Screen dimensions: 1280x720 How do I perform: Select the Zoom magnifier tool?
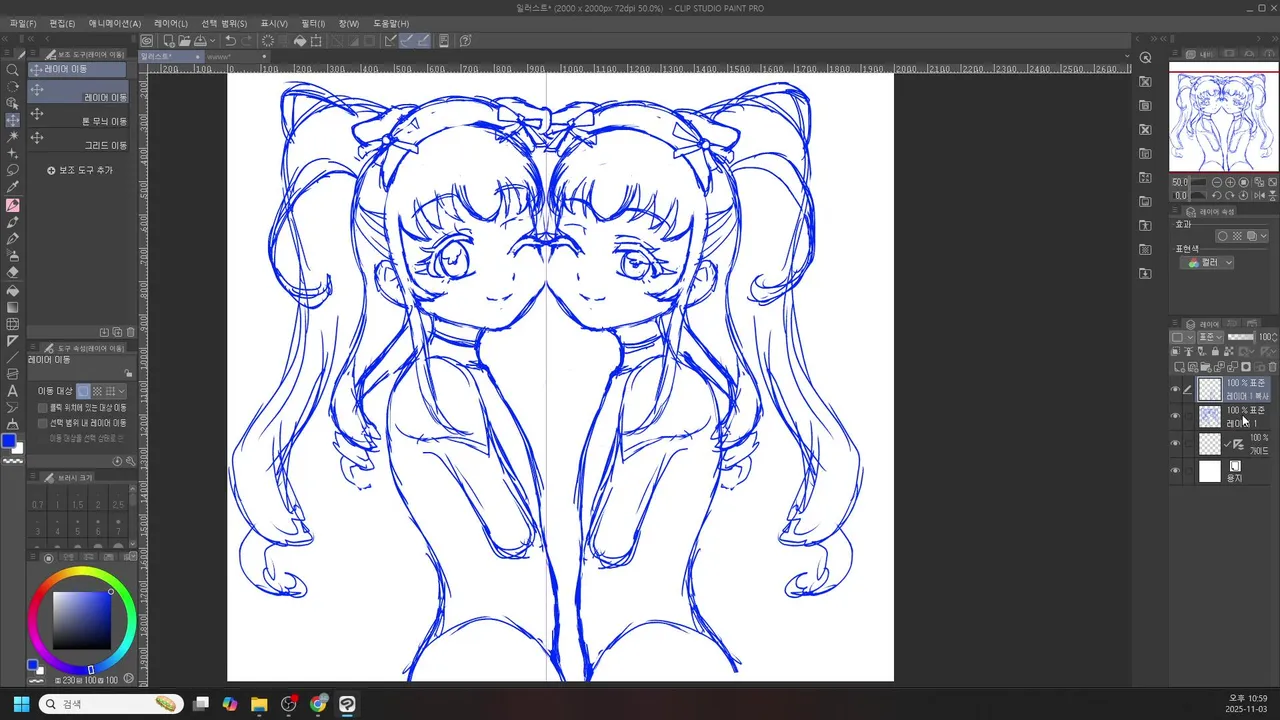(x=13, y=70)
